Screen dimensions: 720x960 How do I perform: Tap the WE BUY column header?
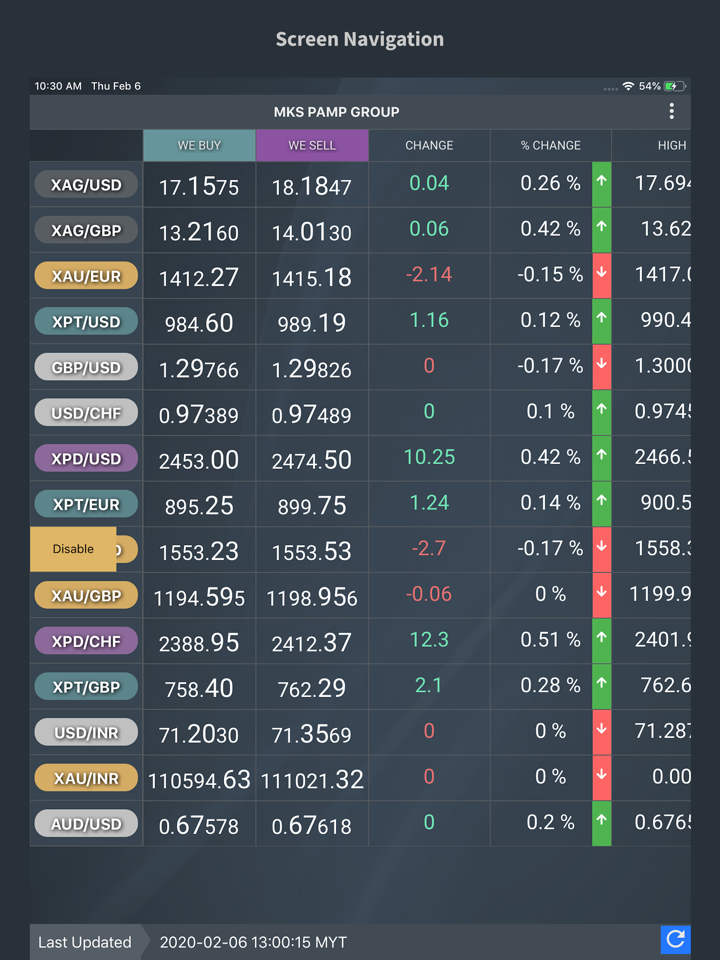[199, 145]
